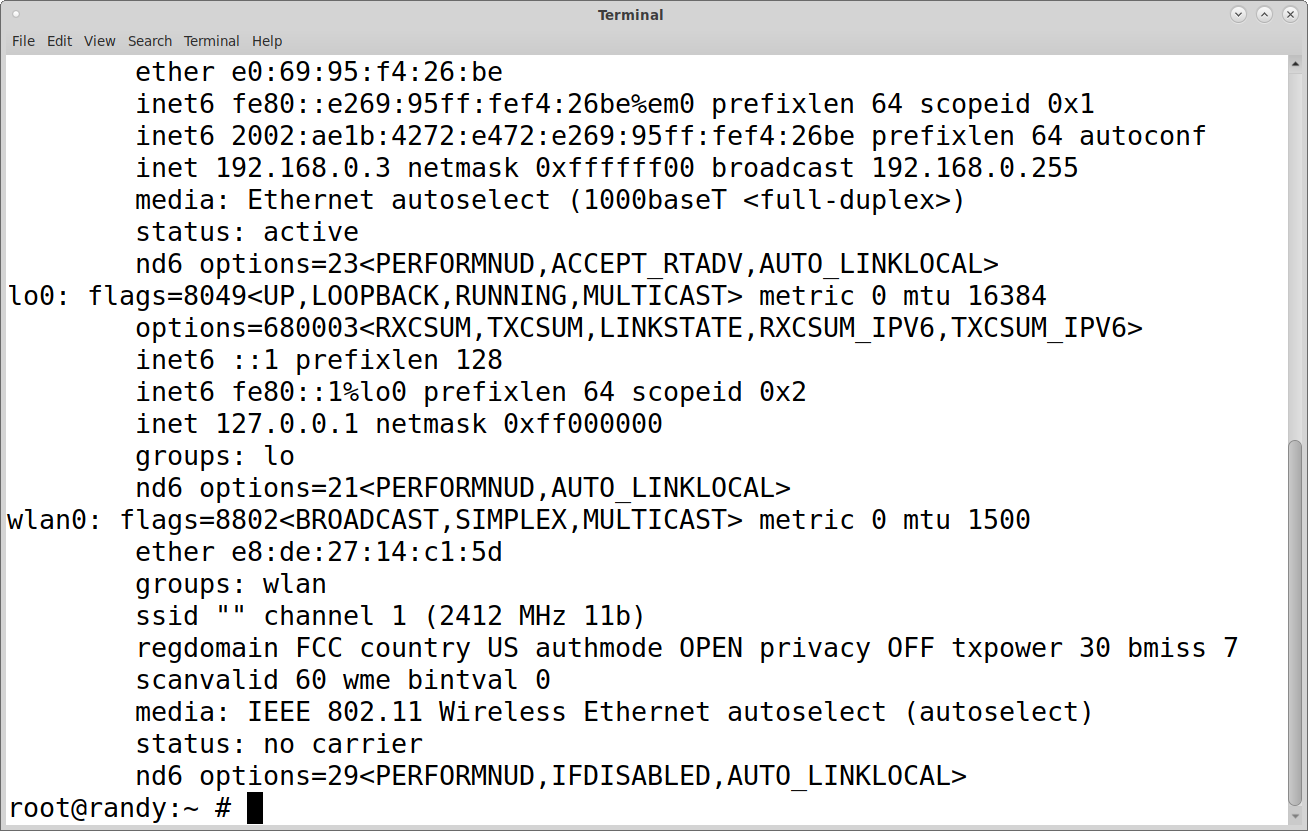
Task: Click the vertical scrollbar thumb
Action: 1296,620
